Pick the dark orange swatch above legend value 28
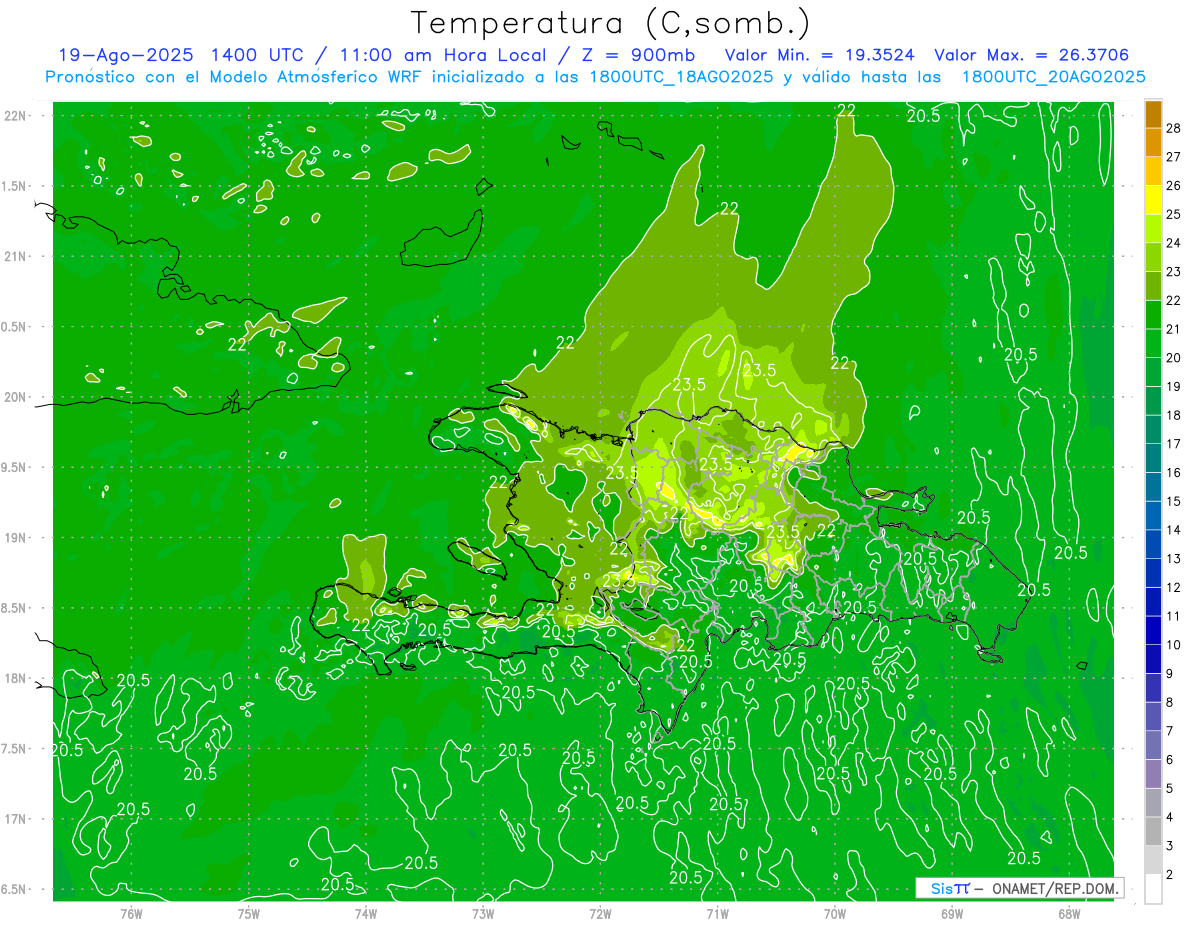1200x927 pixels. coord(1153,114)
